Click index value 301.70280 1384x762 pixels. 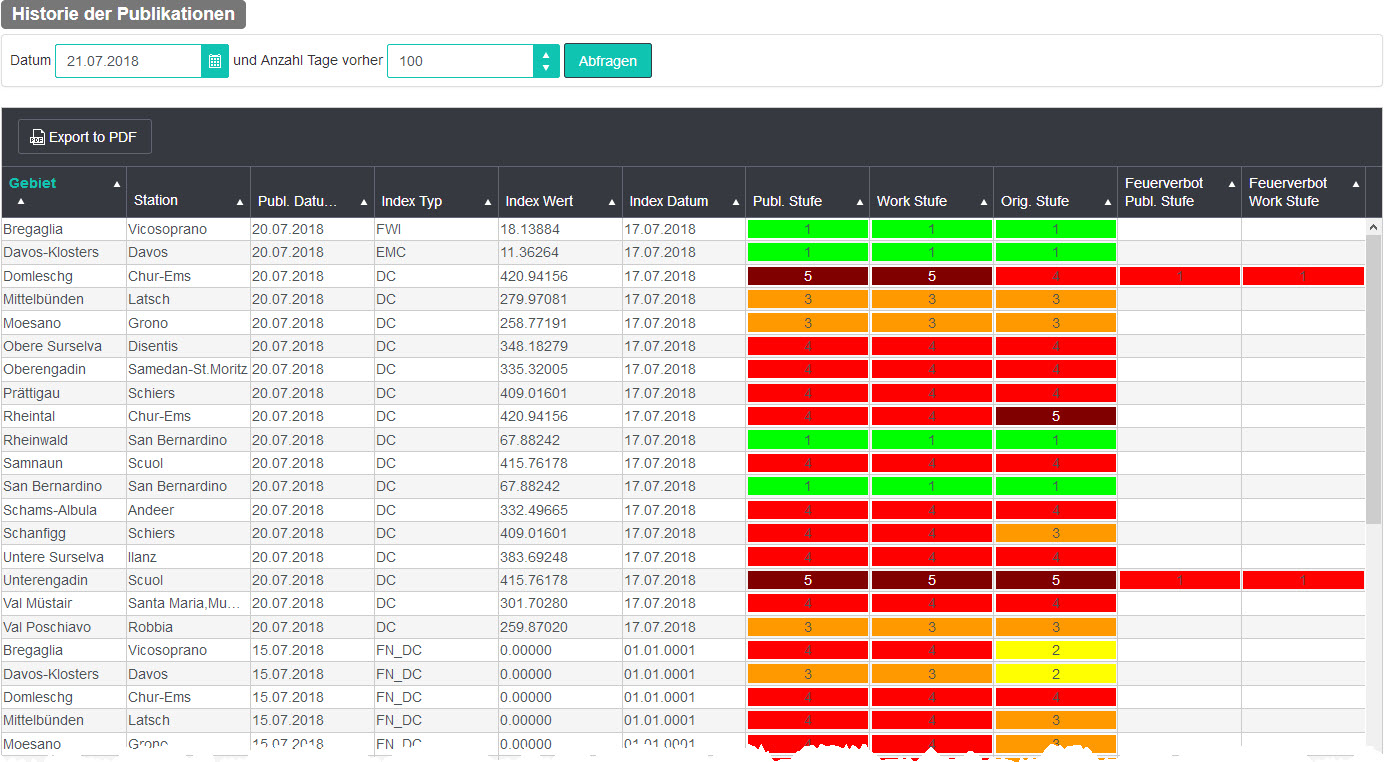(560, 603)
